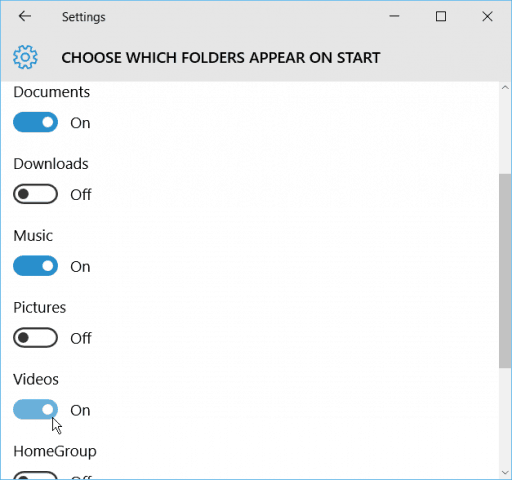
Task: Click the Downloads label
Action: click(51, 164)
